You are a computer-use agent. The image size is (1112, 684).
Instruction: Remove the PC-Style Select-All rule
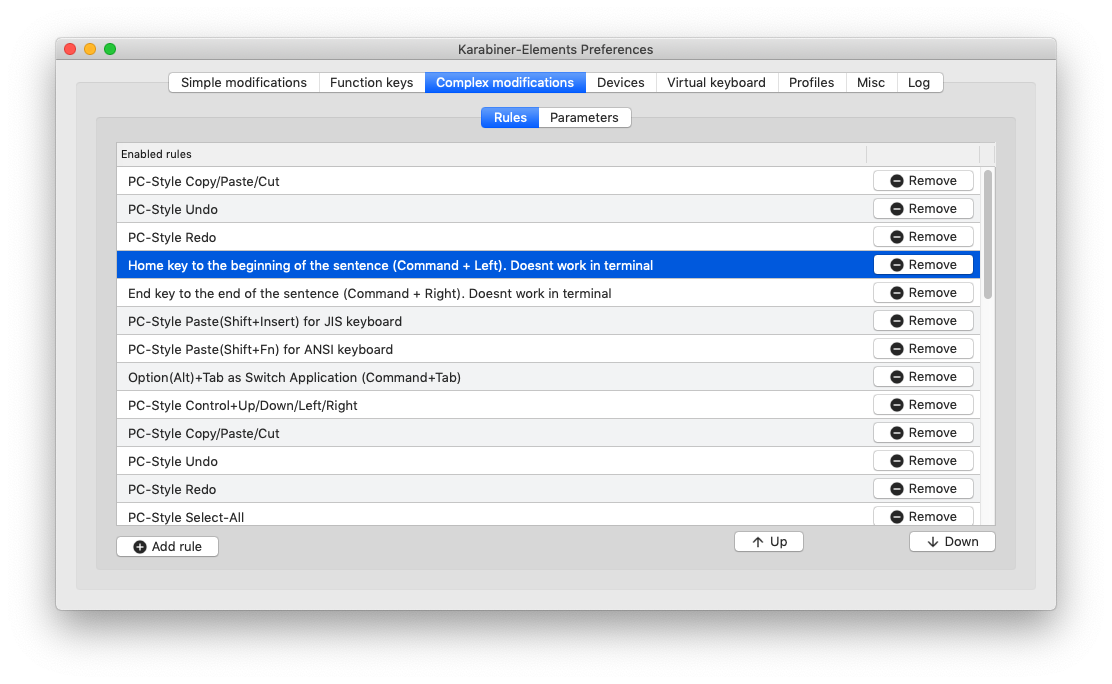tap(923, 516)
